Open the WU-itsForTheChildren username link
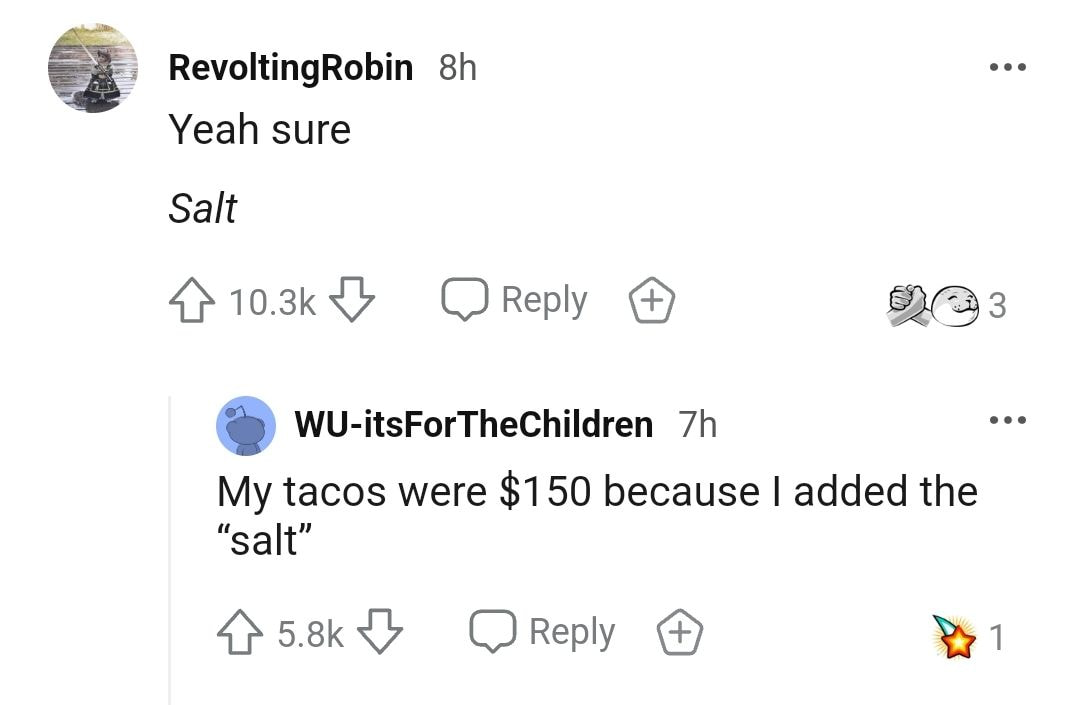The width and height of the screenshot is (1080, 705). pyautogui.click(x=473, y=425)
